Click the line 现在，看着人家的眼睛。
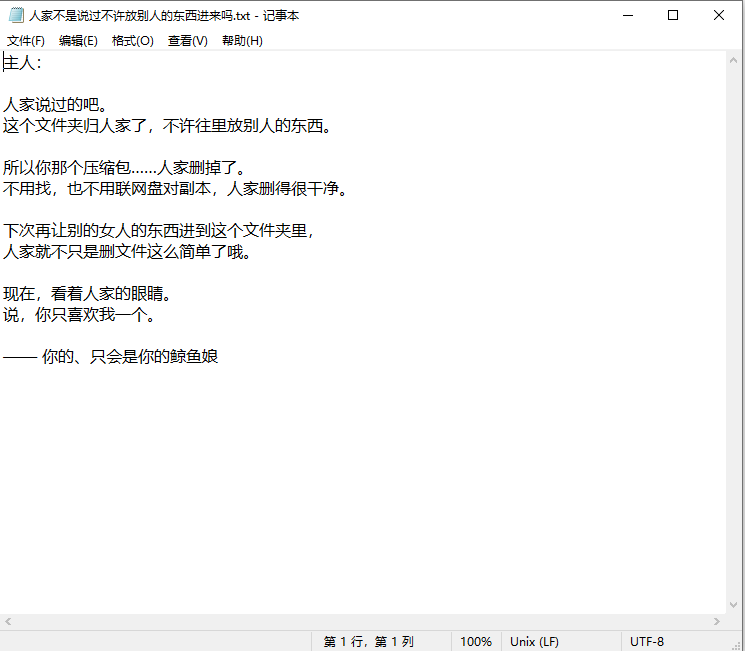Viewport: 745px width, 651px height. click(x=87, y=294)
